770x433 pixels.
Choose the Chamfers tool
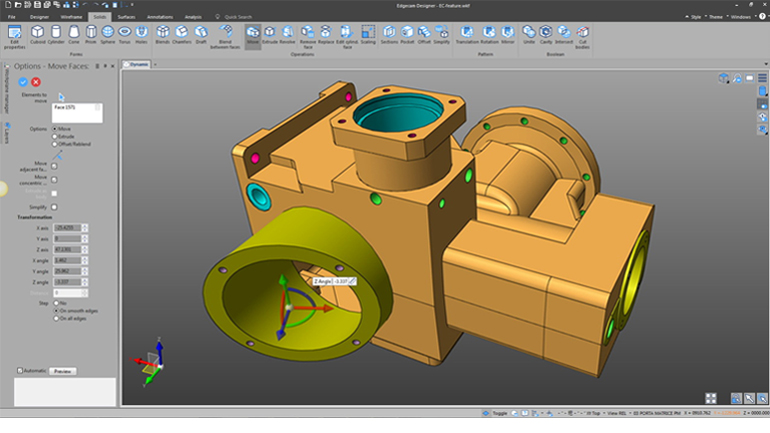[x=182, y=35]
